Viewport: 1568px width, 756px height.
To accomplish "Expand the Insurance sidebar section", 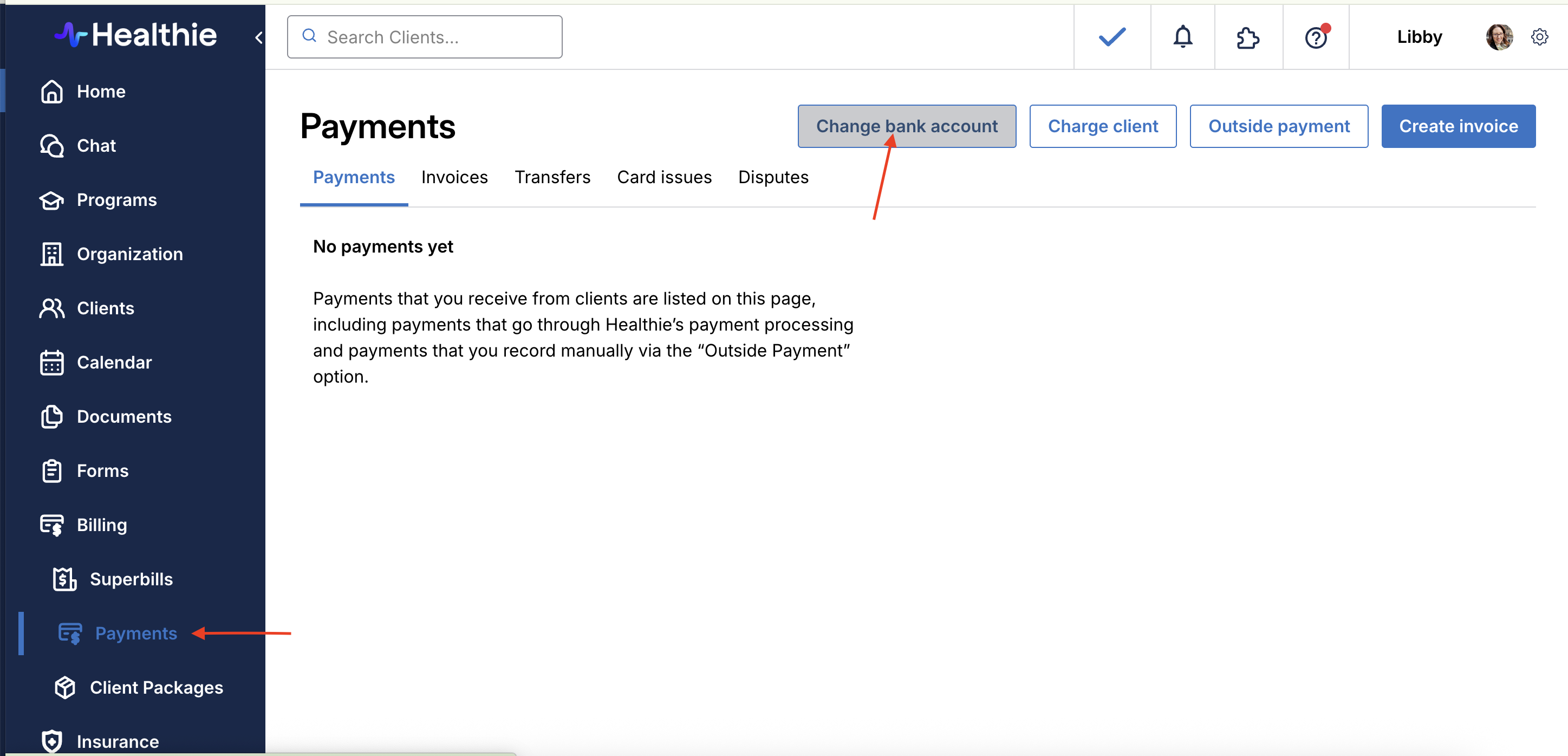I will pyautogui.click(x=117, y=741).
